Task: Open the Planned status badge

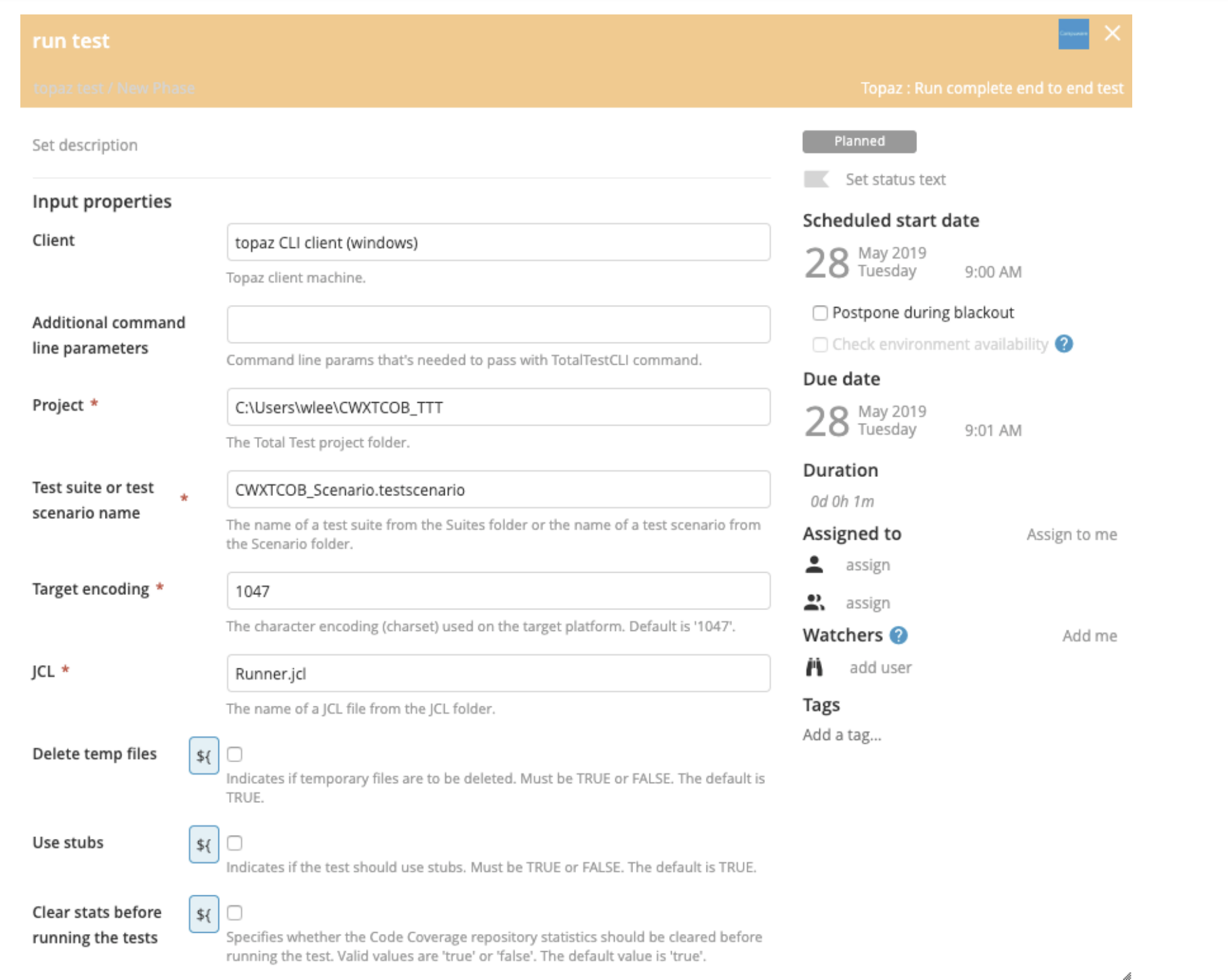Action: click(859, 142)
